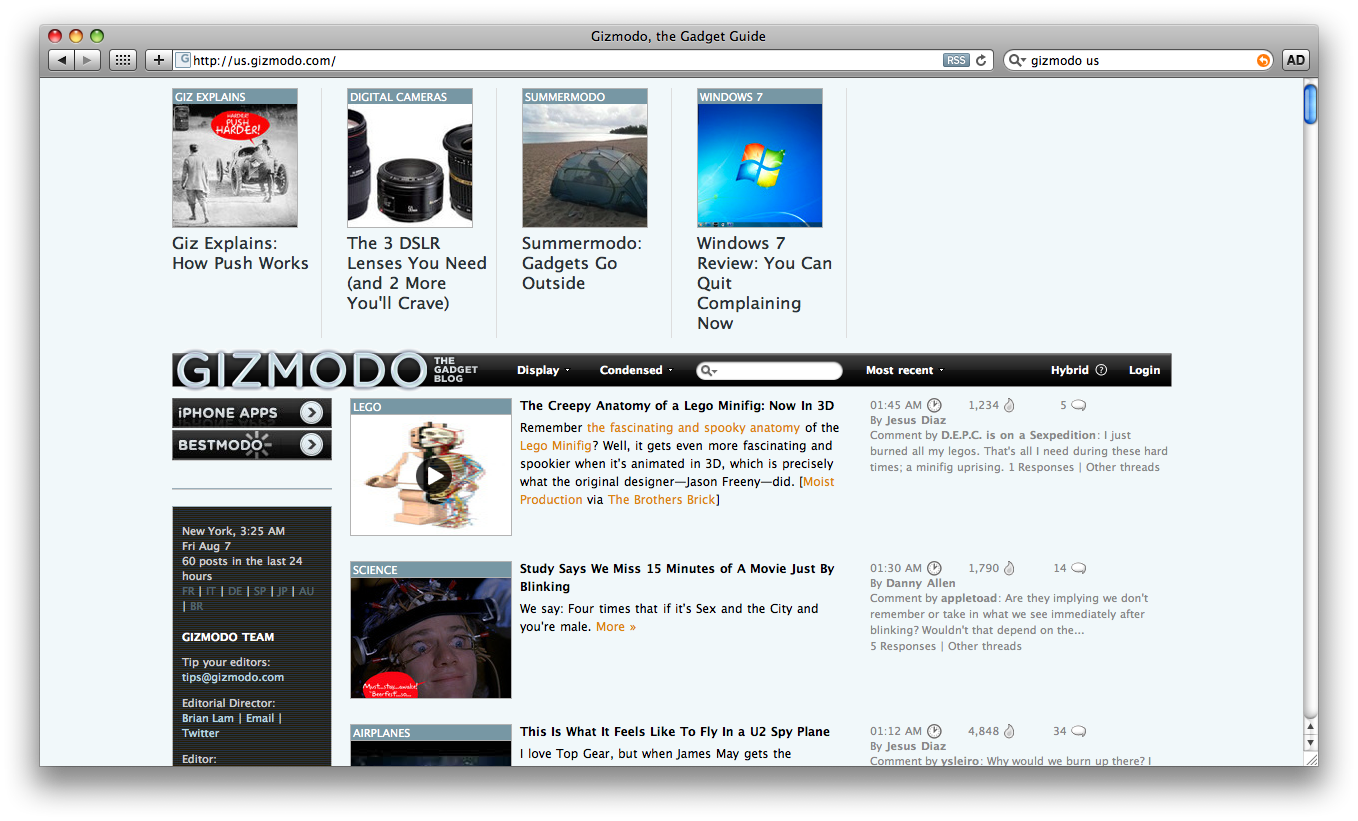Open 'Study Says We Miss 15 Minutes' article
Viewport: 1358px width, 821px height.
pyautogui.click(x=677, y=577)
